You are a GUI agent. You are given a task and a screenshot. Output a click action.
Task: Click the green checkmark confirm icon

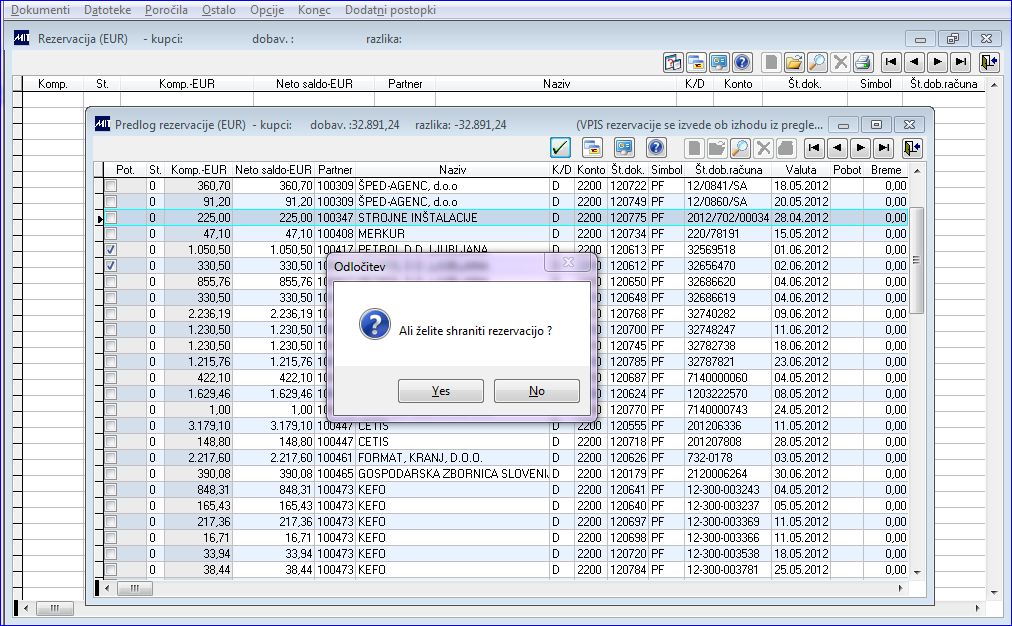[x=561, y=148]
